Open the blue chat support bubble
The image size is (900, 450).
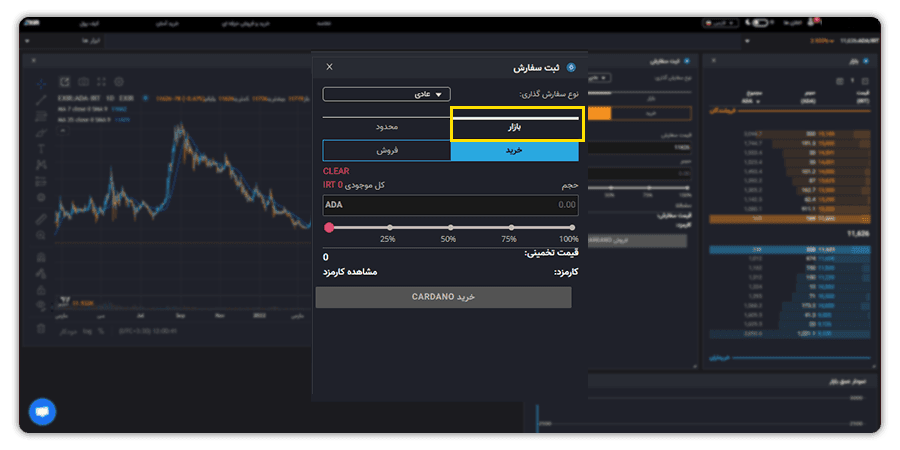[x=42, y=412]
